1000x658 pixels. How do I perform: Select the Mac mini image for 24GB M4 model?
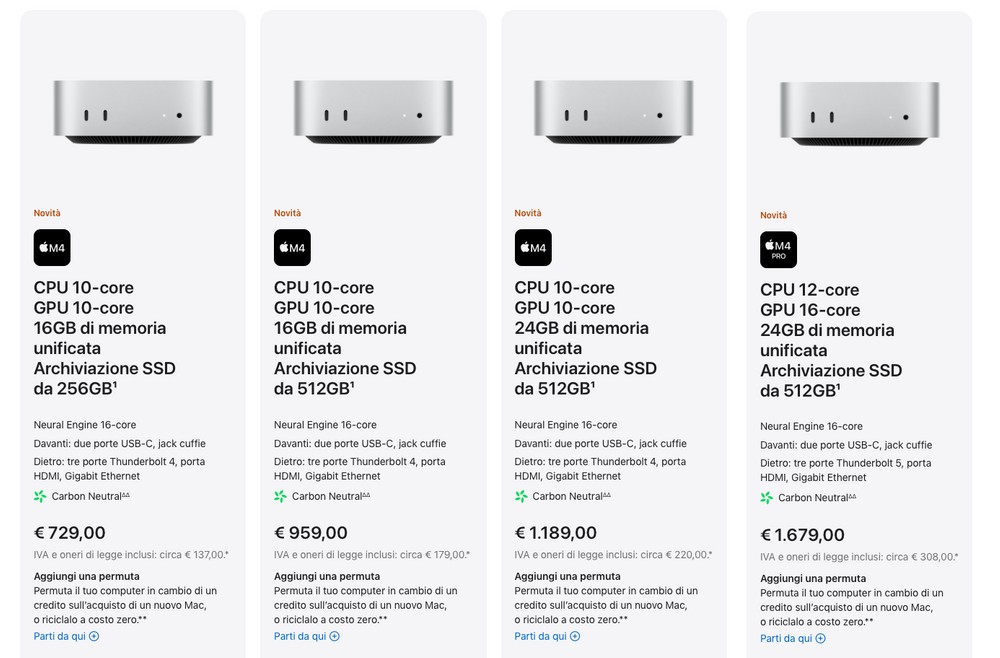coord(614,112)
